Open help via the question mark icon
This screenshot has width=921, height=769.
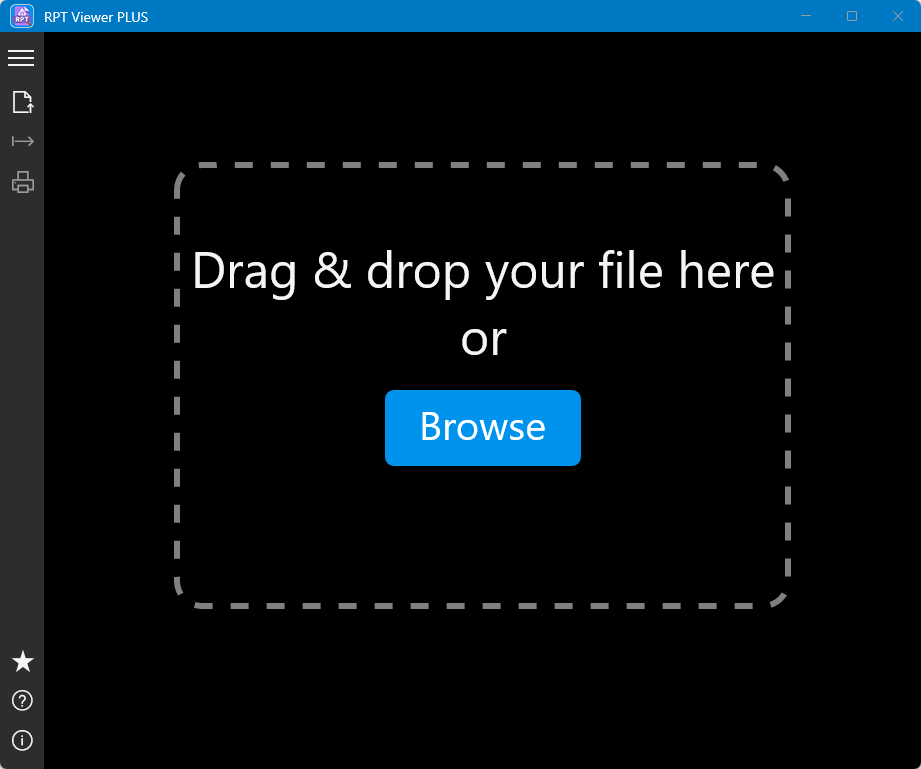(x=22, y=701)
